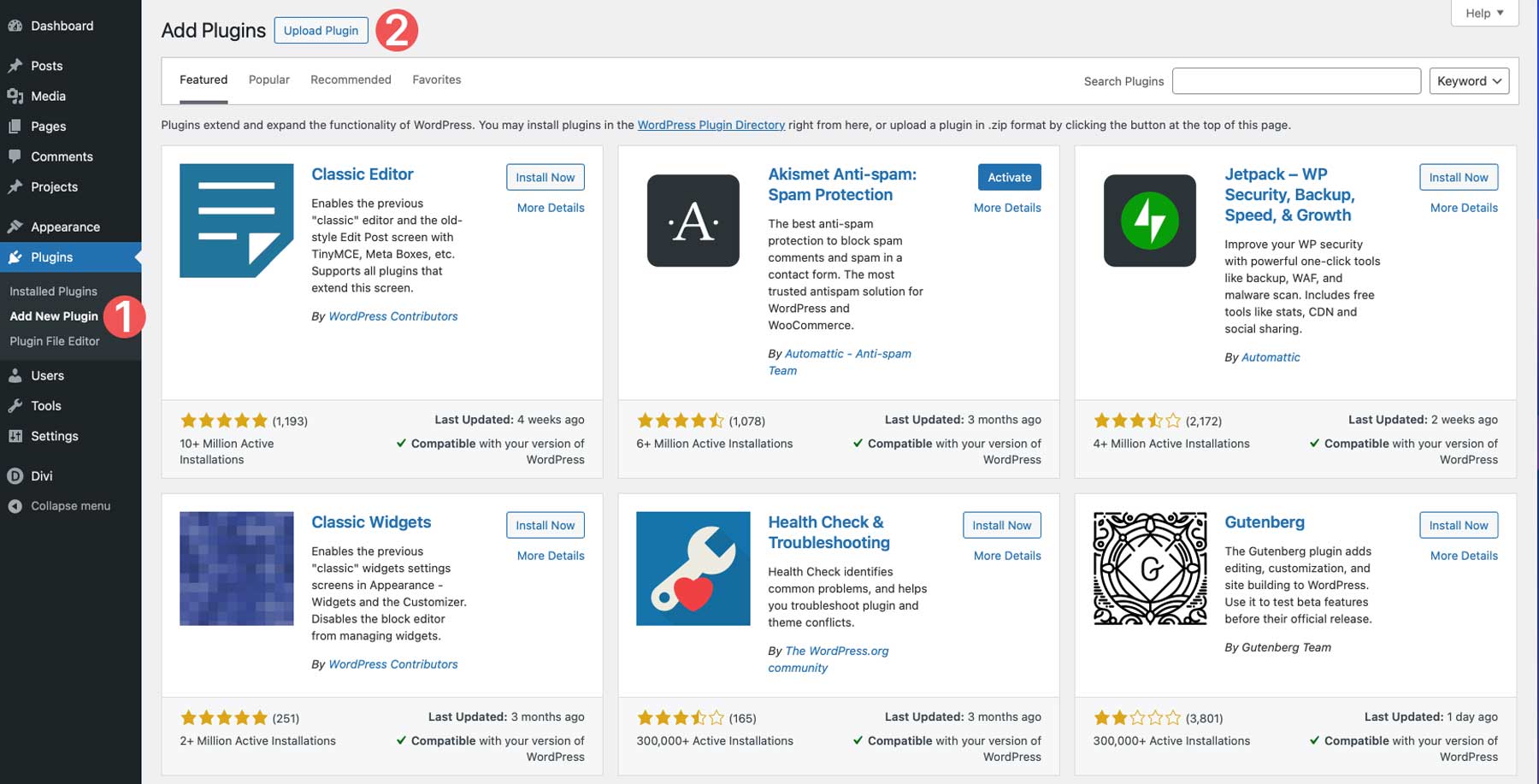Open More Details for Akismet
The image size is (1539, 784).
(1007, 208)
